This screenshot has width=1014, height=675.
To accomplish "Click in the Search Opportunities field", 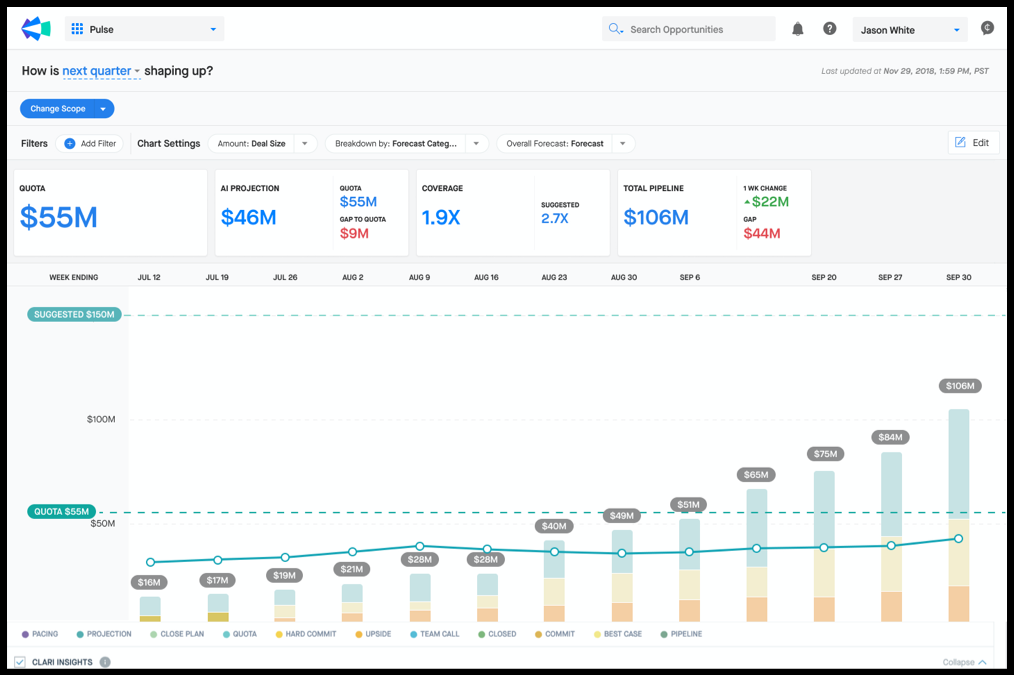I will (689, 29).
